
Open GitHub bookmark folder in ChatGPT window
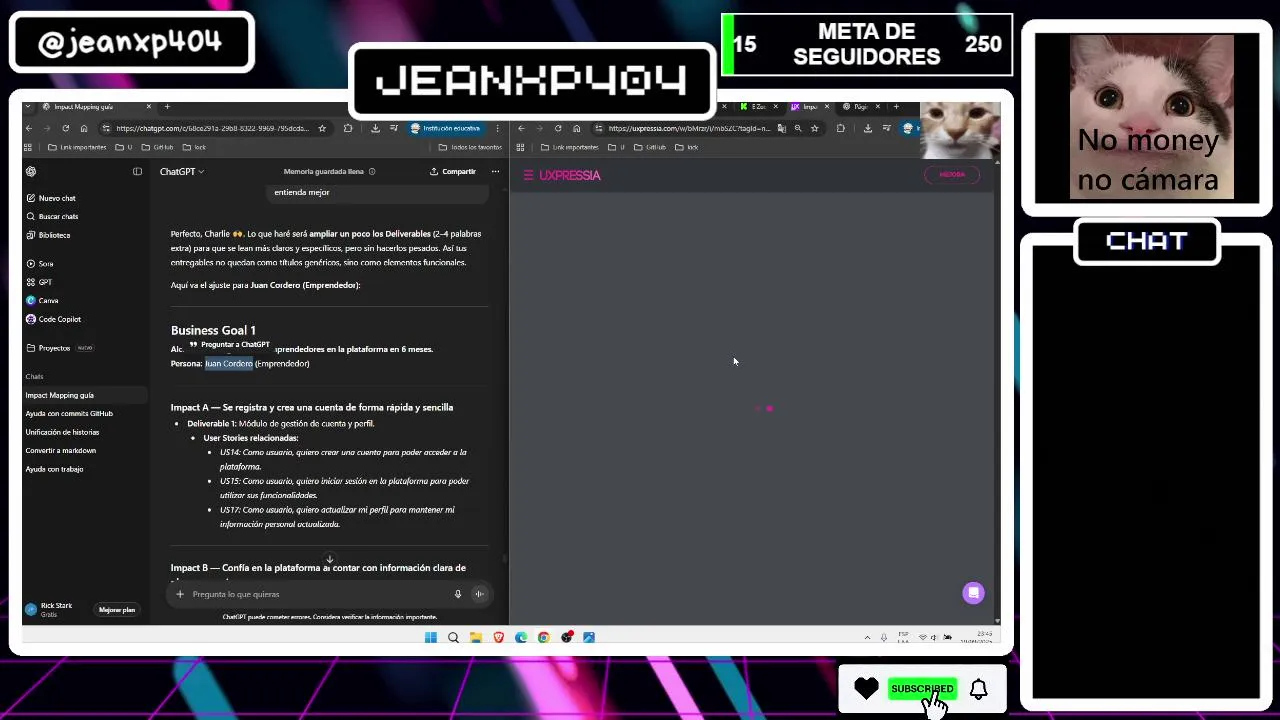157,147
